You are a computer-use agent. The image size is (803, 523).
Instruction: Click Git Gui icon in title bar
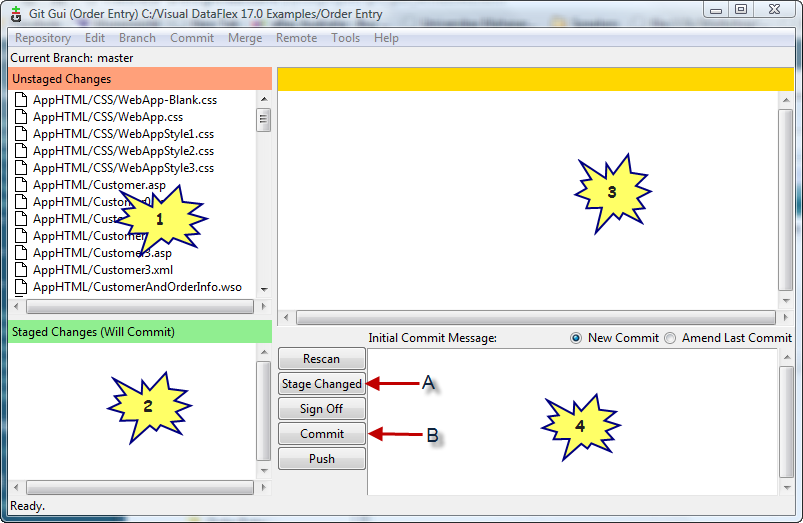click(x=15, y=11)
